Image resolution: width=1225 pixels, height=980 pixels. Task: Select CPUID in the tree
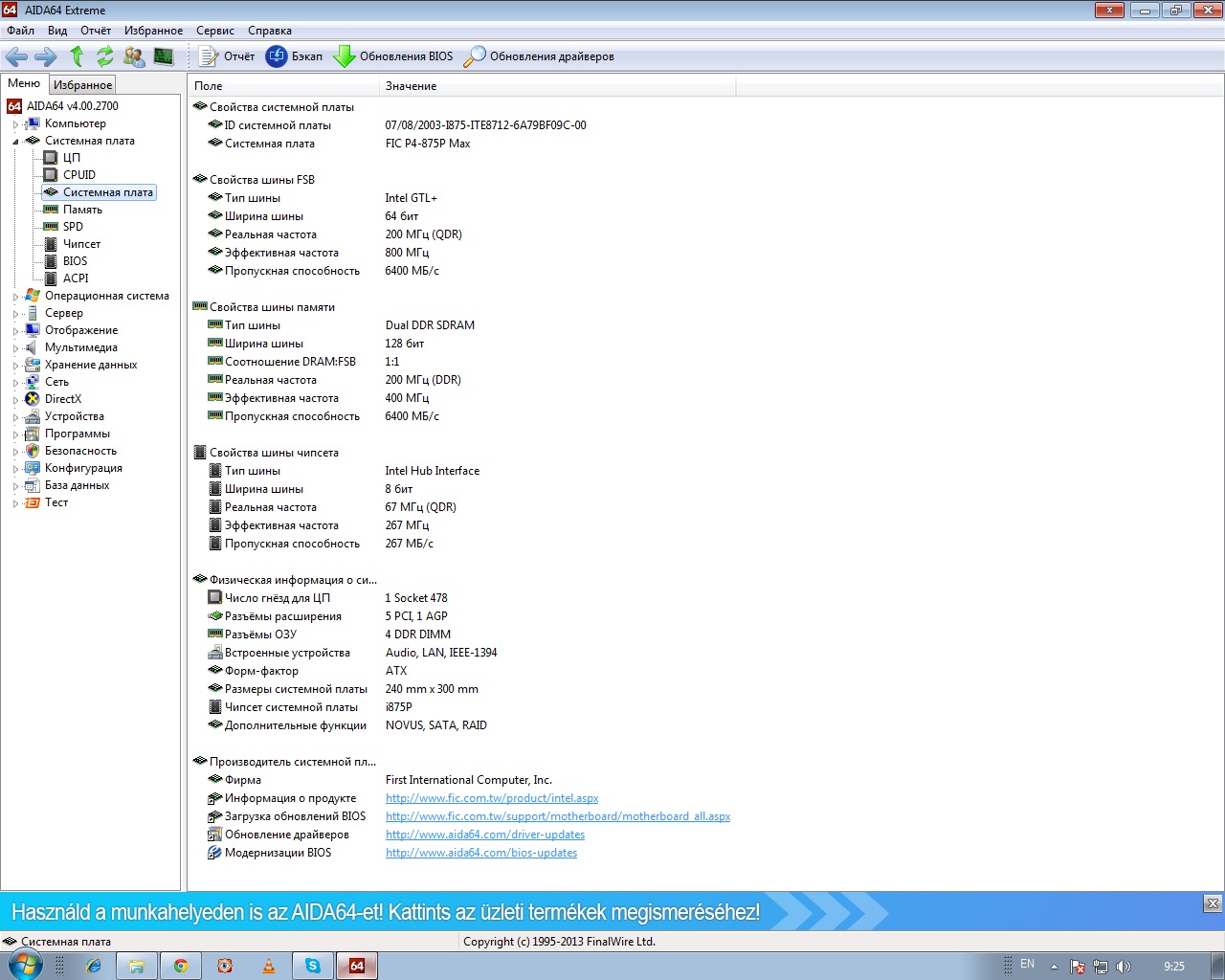click(x=78, y=175)
